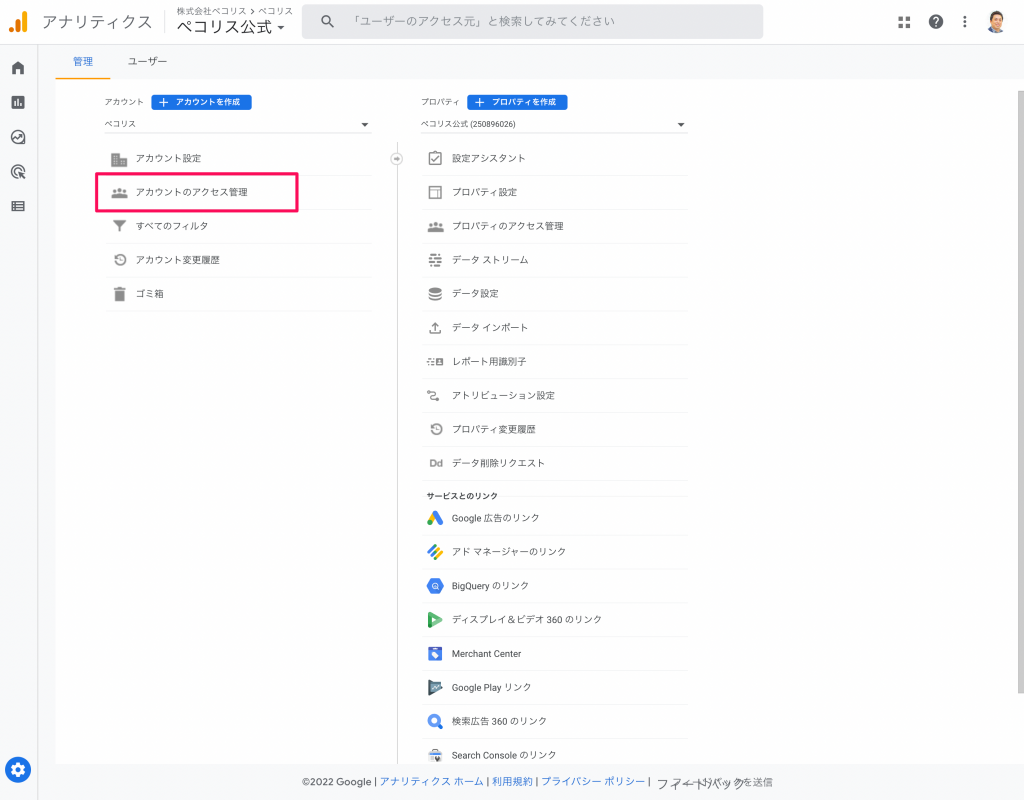
Task: Click the funnel icon of すべてのフィルタ
Action: (x=119, y=226)
